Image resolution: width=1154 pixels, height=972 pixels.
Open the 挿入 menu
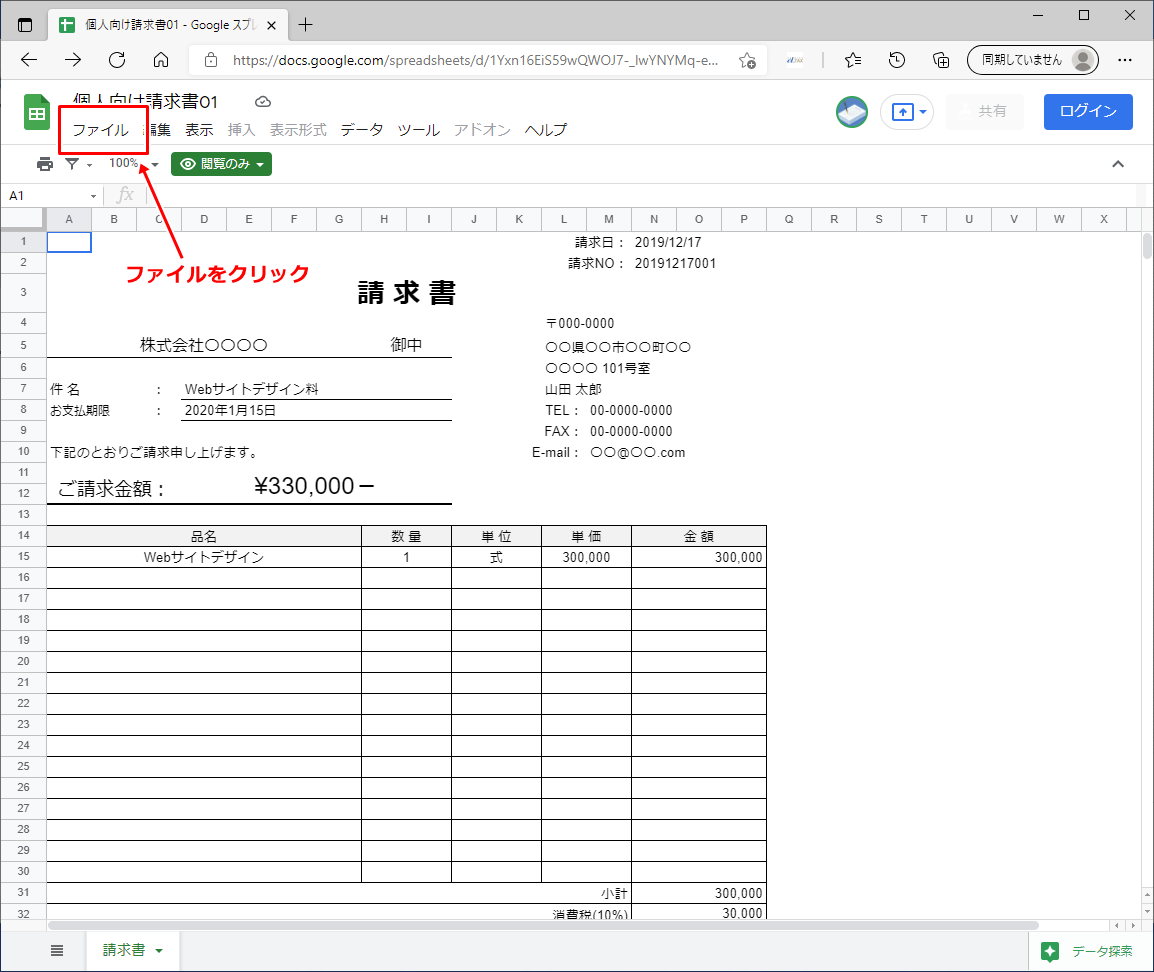coord(240,130)
